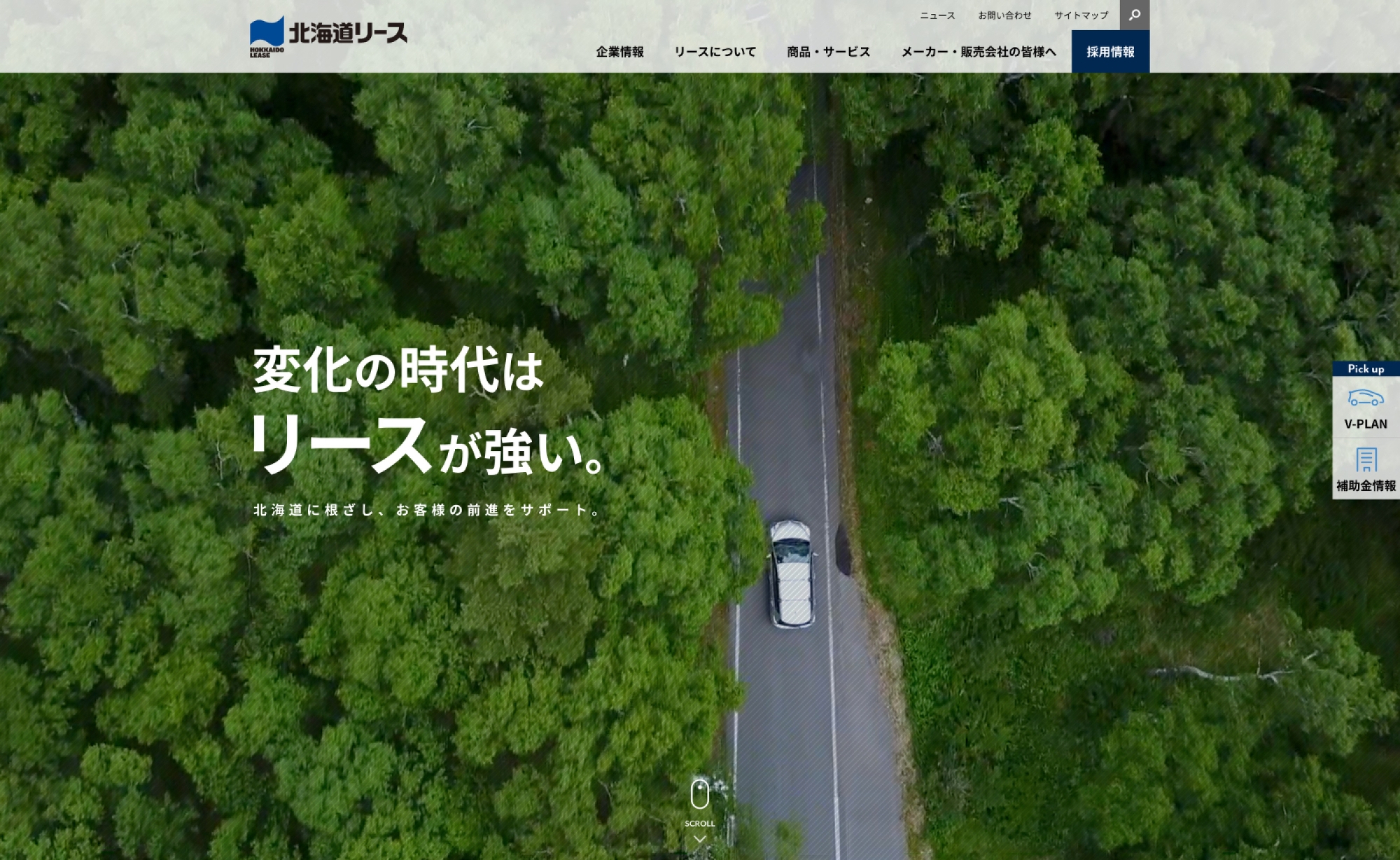1400x860 pixels.
Task: Click the 北海道リース logo text
Action: [x=348, y=33]
